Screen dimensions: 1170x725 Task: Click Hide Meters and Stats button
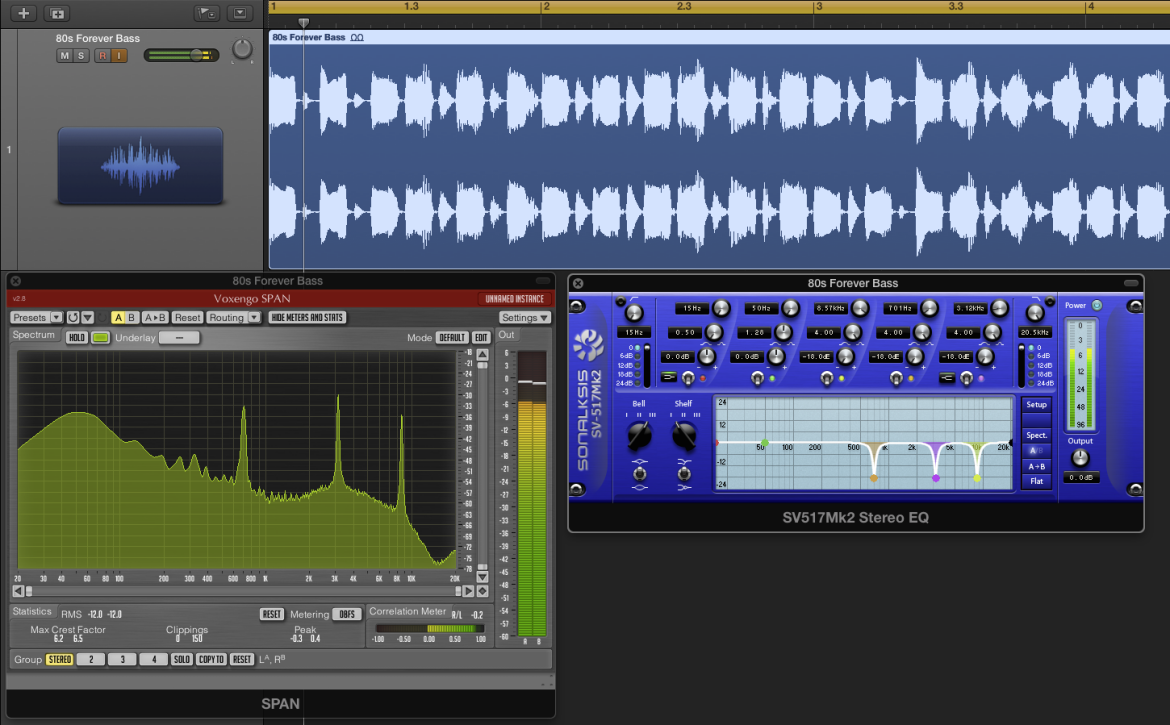307,318
